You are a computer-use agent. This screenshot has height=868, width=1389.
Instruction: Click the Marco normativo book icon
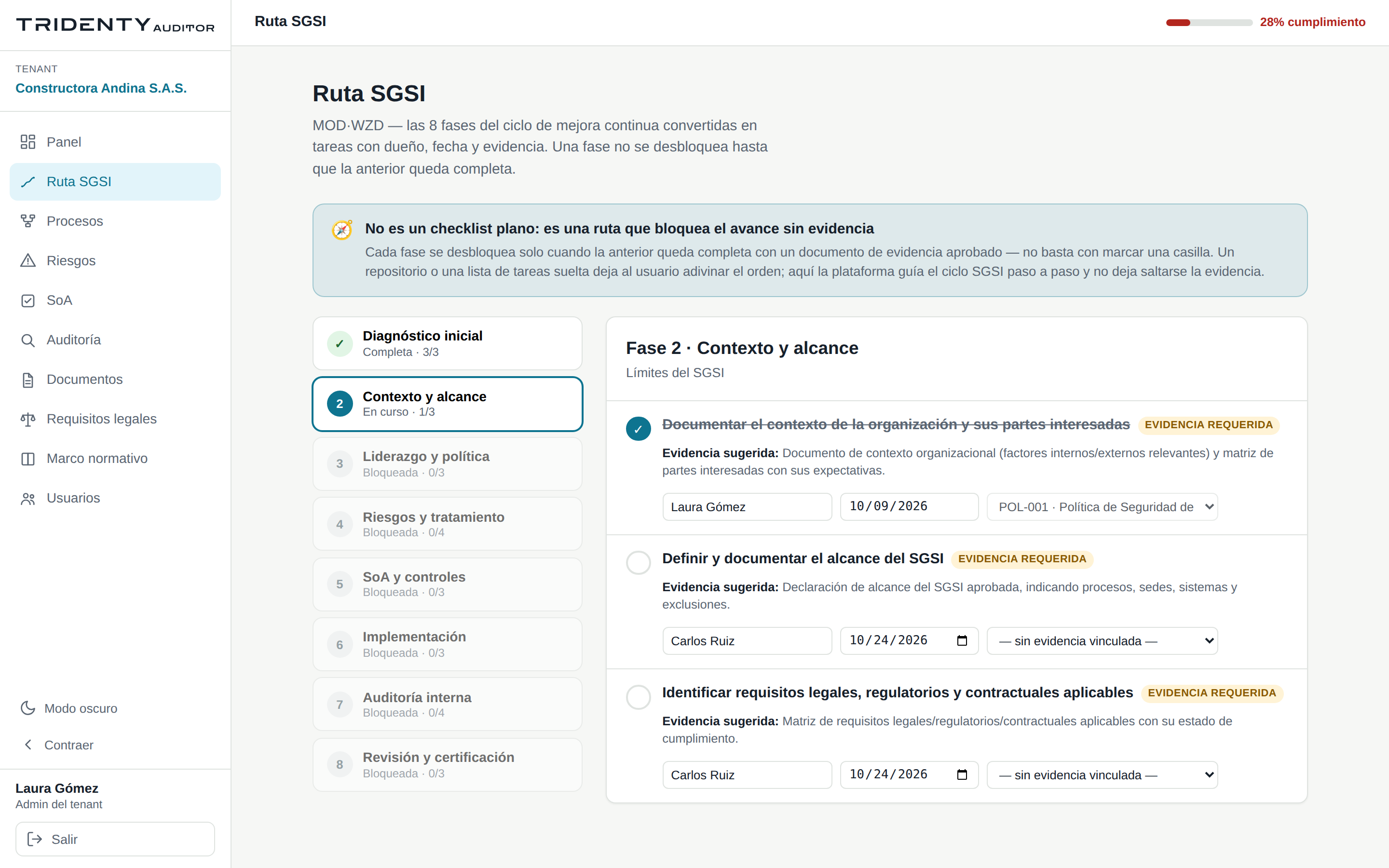(x=27, y=459)
